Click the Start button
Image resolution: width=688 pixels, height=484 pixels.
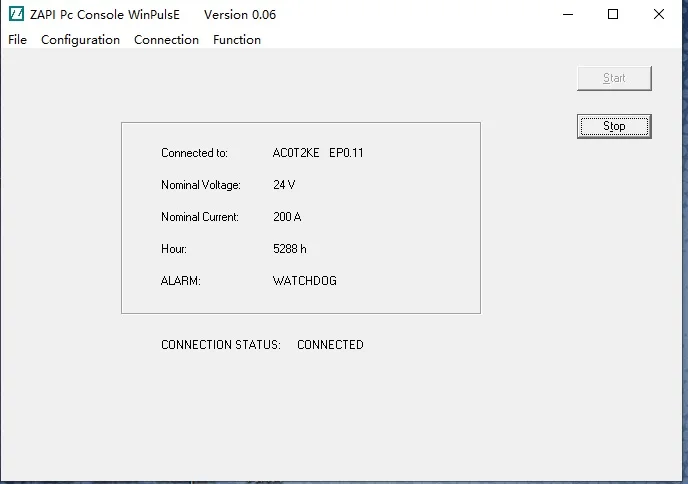[614, 79]
